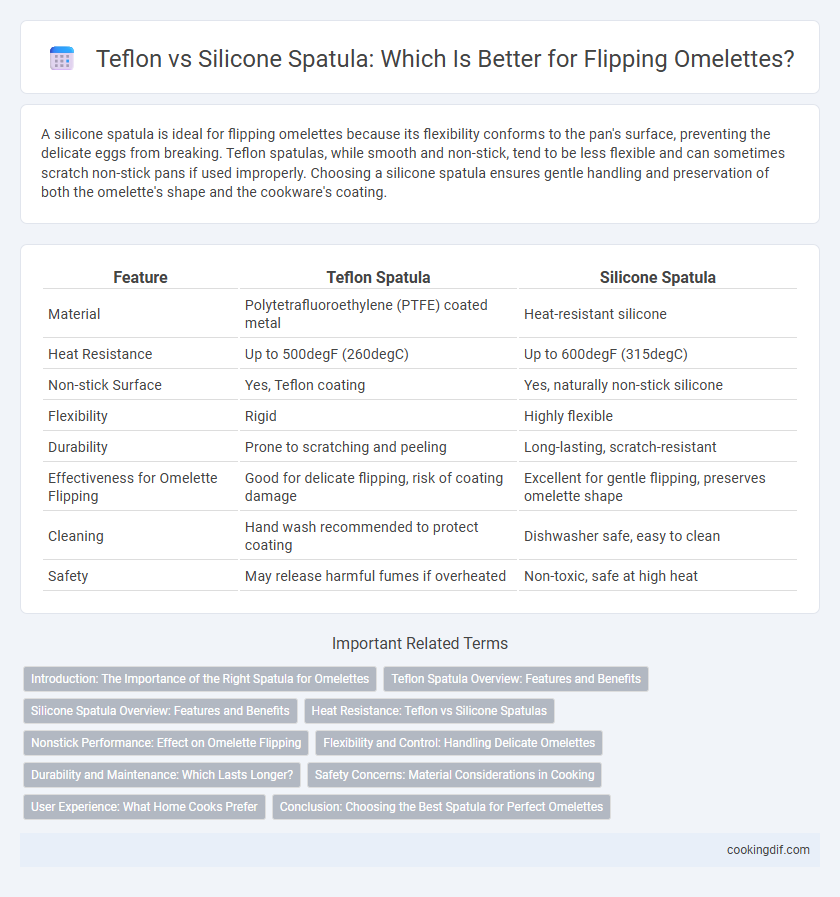Screen dimensions: 840x897
Task: Select the Conclusion: Choosing the Best Spatula tag
Action: pos(441,807)
